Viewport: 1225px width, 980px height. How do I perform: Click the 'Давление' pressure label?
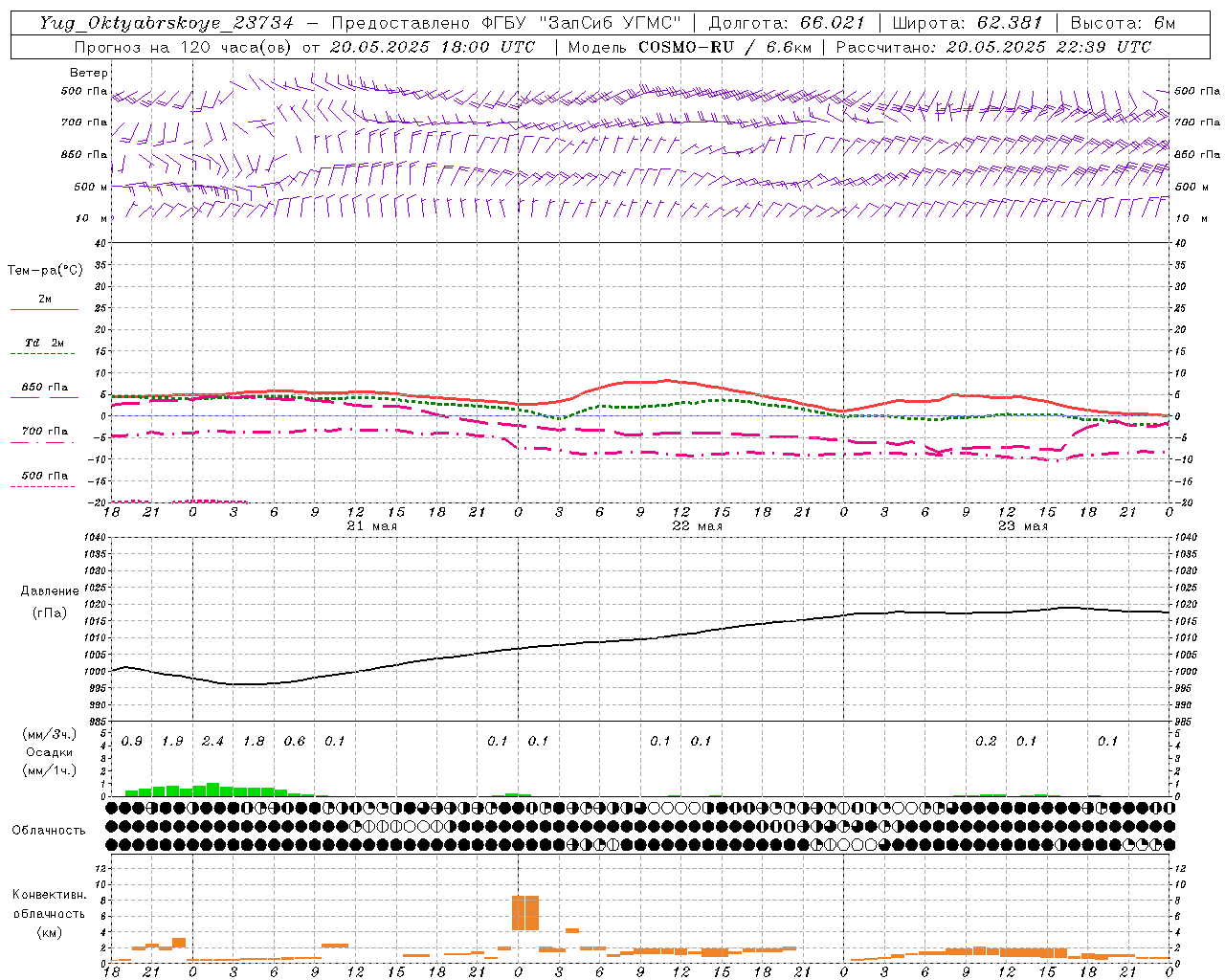[50, 591]
